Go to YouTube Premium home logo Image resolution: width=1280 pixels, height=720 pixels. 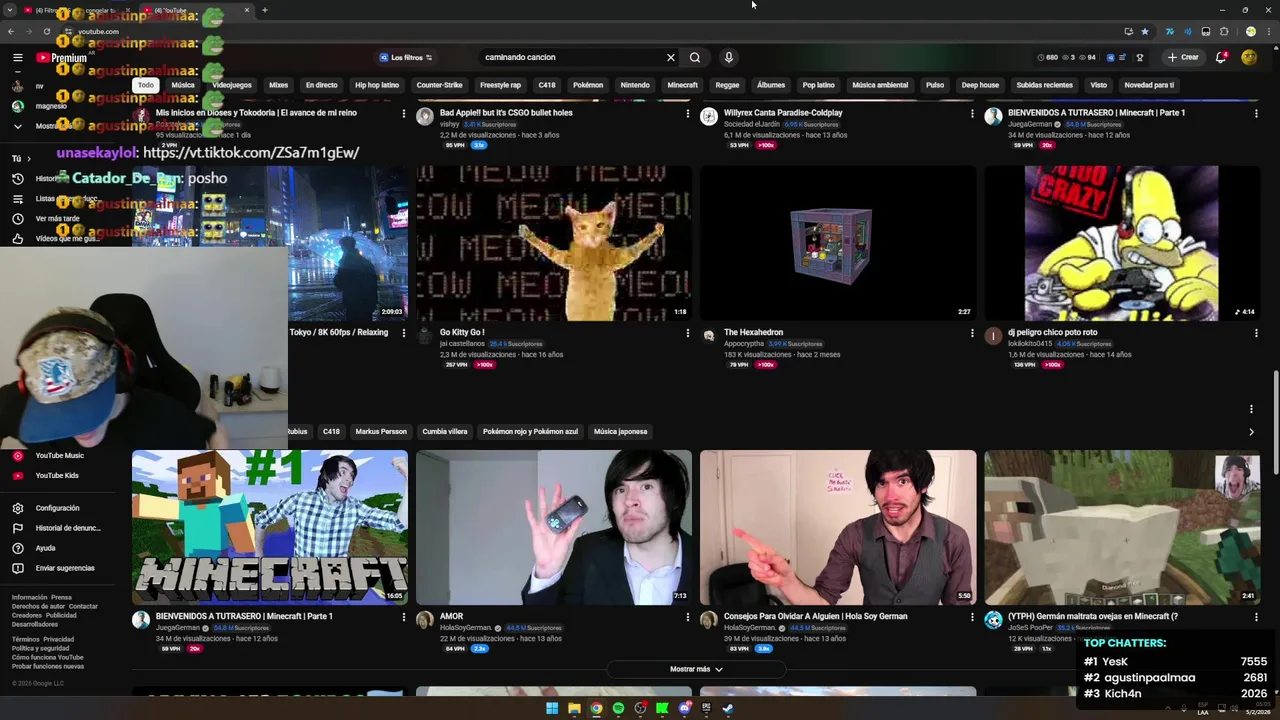(x=62, y=58)
